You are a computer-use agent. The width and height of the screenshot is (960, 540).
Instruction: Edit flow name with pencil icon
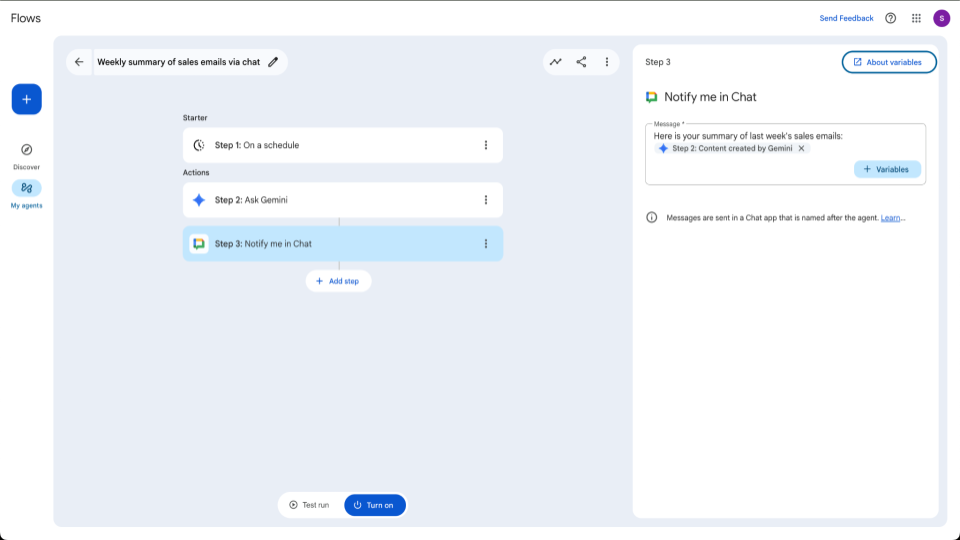click(273, 62)
